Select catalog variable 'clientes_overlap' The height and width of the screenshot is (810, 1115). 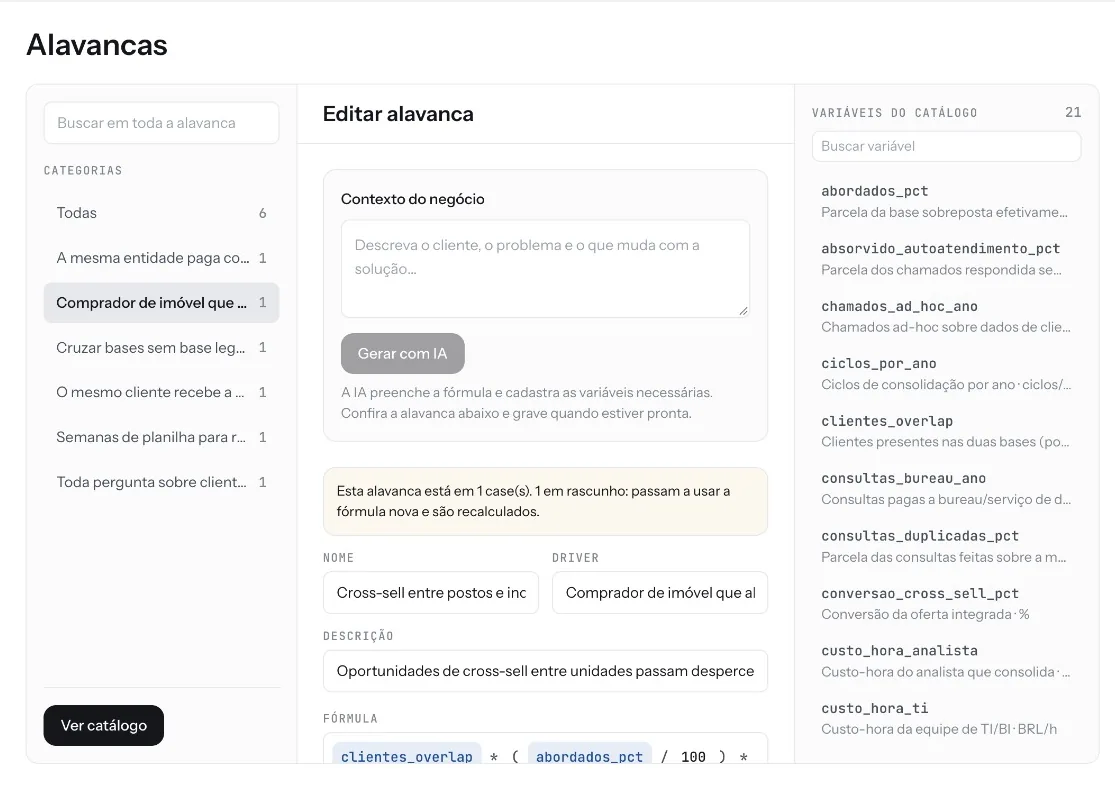pyautogui.click(x=946, y=432)
